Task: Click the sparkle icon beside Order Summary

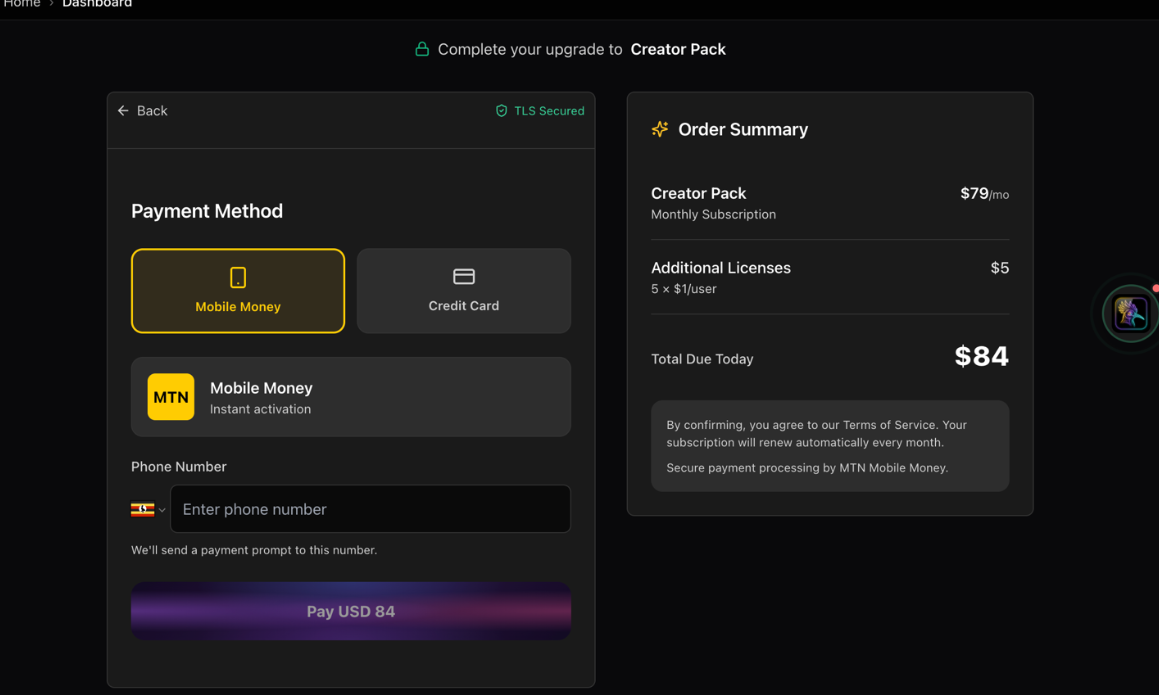Action: (660, 129)
